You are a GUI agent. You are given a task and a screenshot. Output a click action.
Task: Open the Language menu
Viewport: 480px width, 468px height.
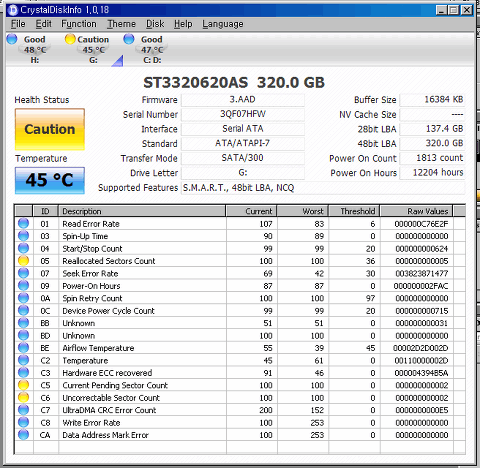point(223,24)
